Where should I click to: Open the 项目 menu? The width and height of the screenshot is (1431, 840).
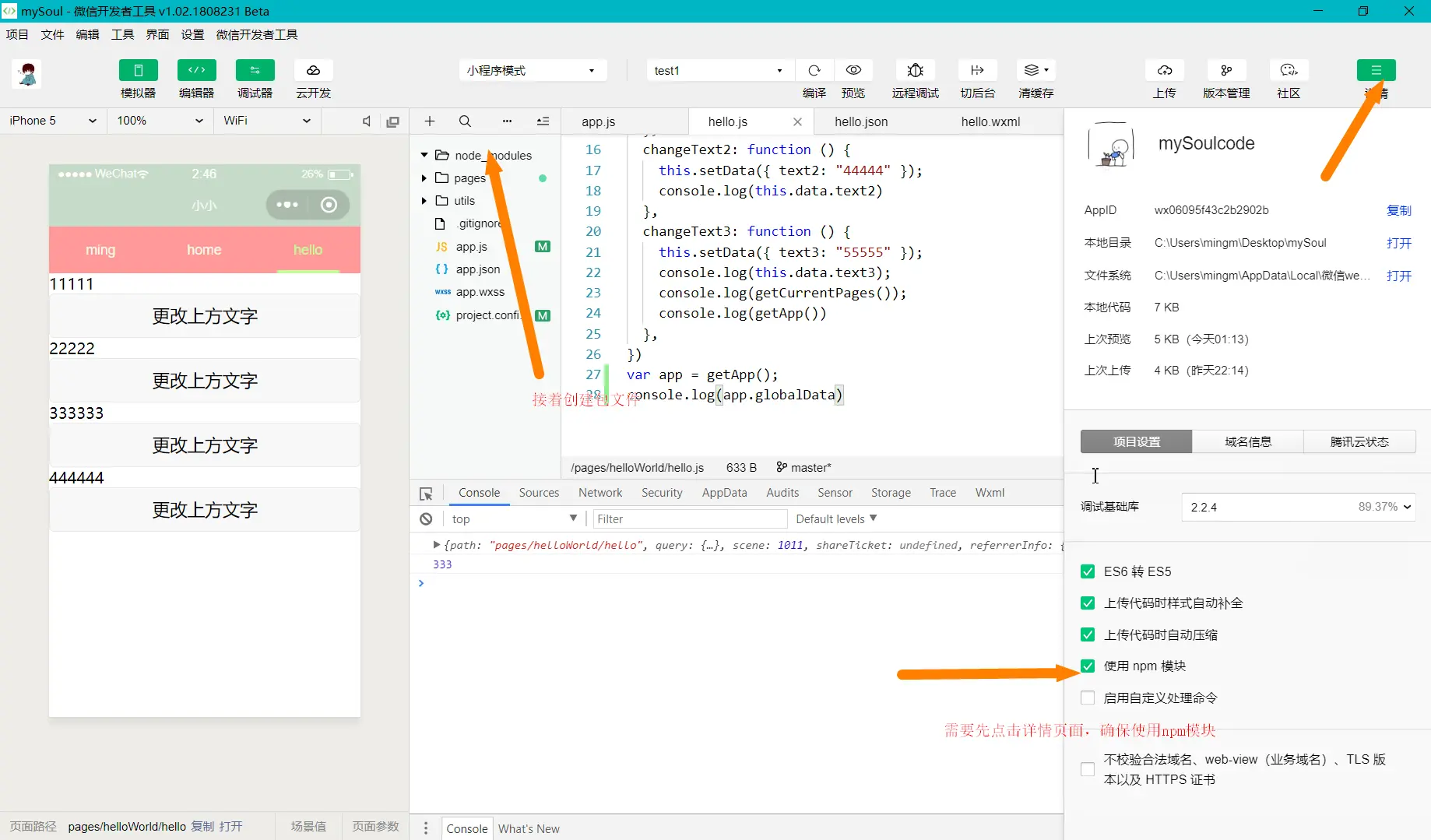point(17,34)
